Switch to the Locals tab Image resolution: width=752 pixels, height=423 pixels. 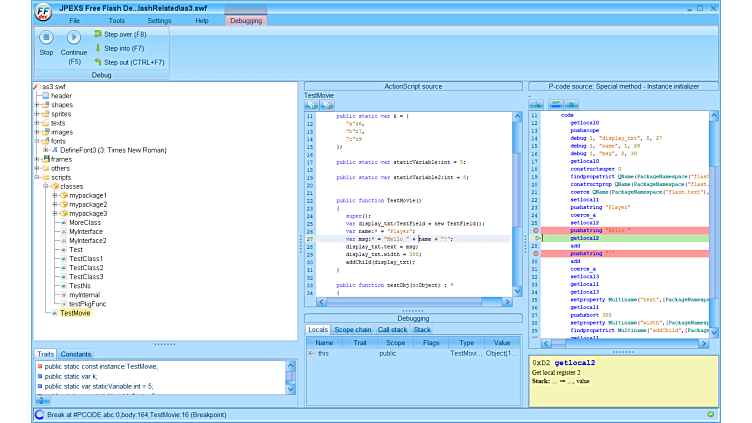coord(317,329)
